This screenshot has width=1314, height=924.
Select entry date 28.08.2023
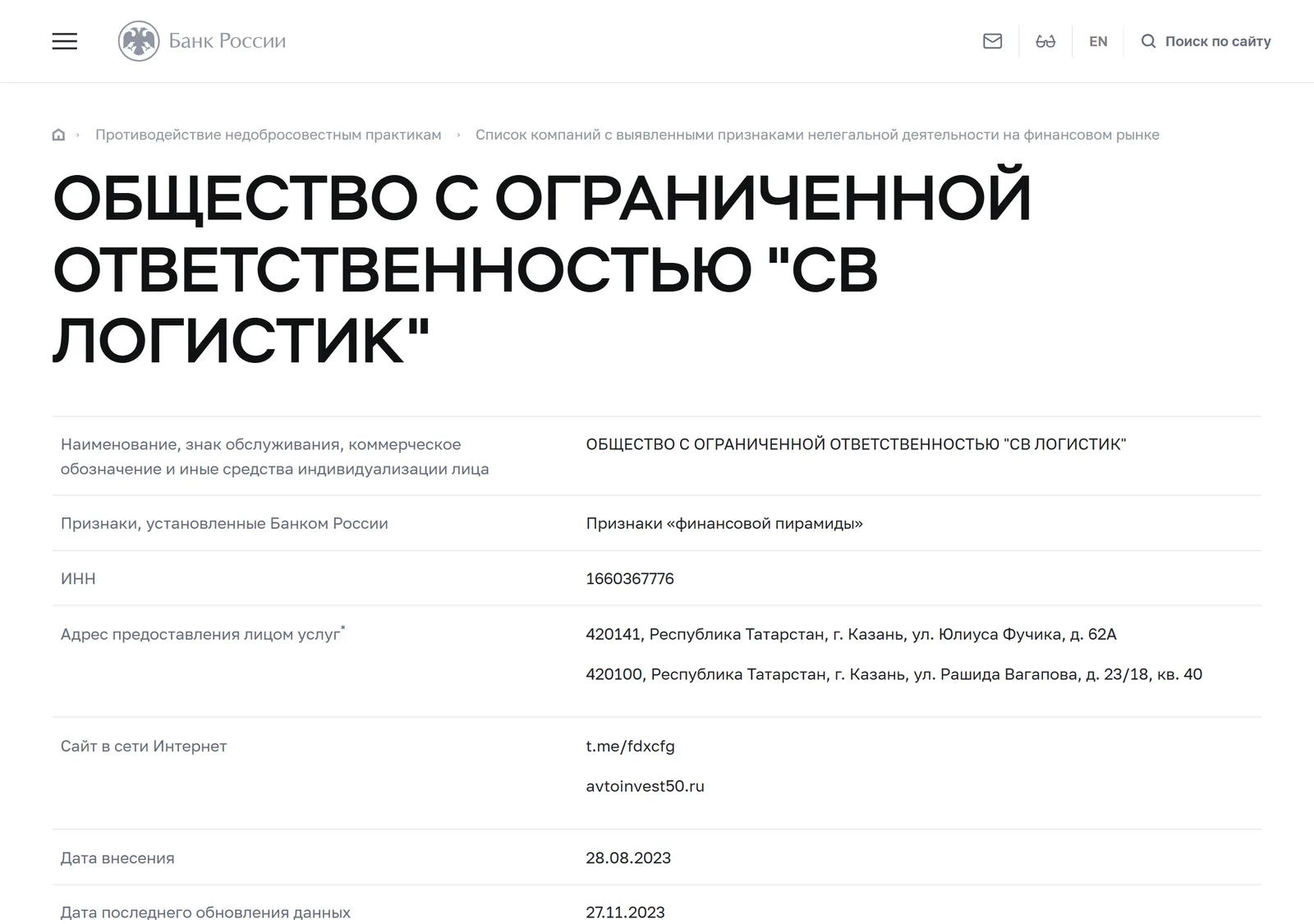(628, 858)
